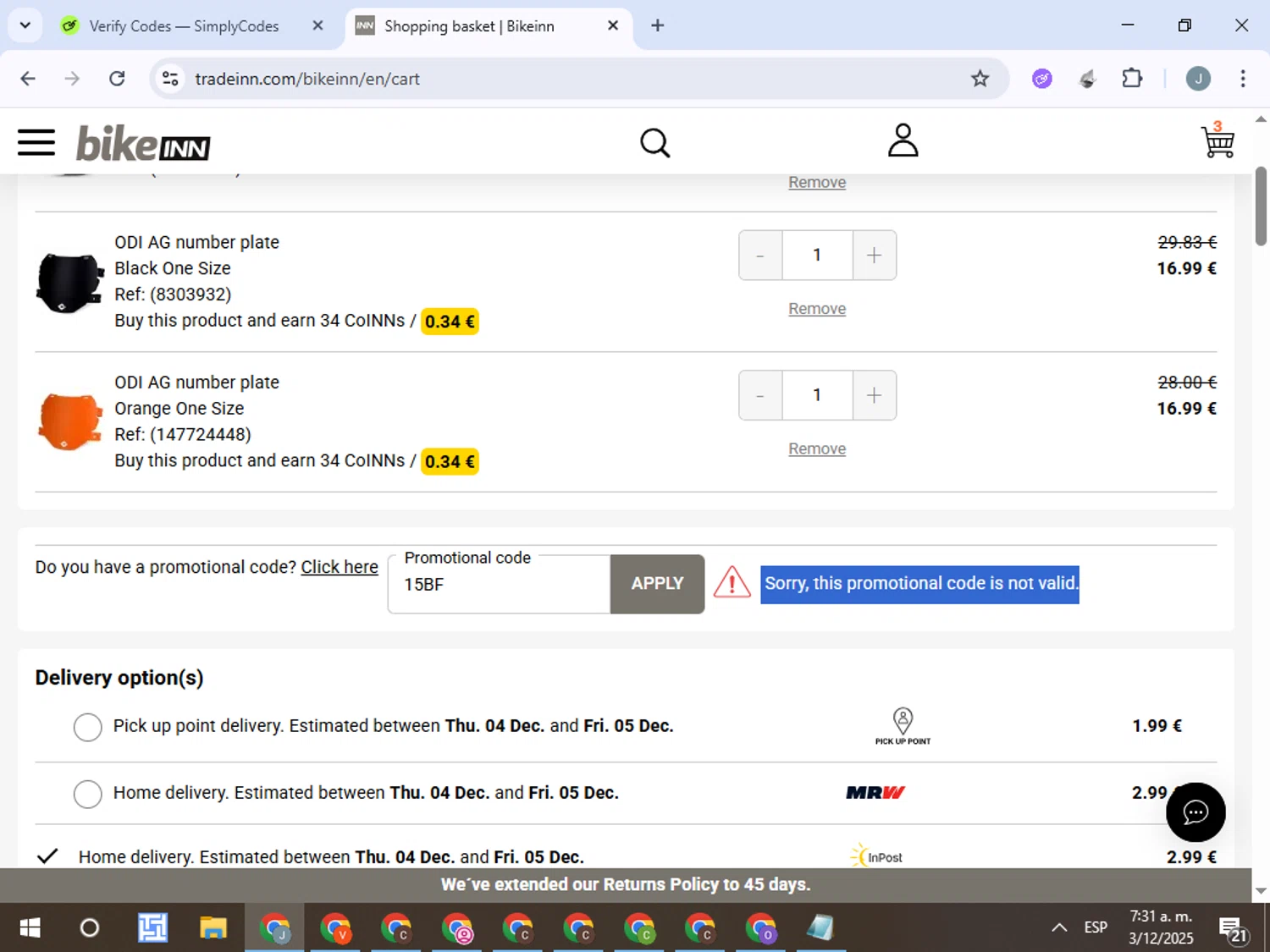Click the 'Sorry, this promotional code is not valid.' message
The image size is (1270, 952).
(x=919, y=584)
